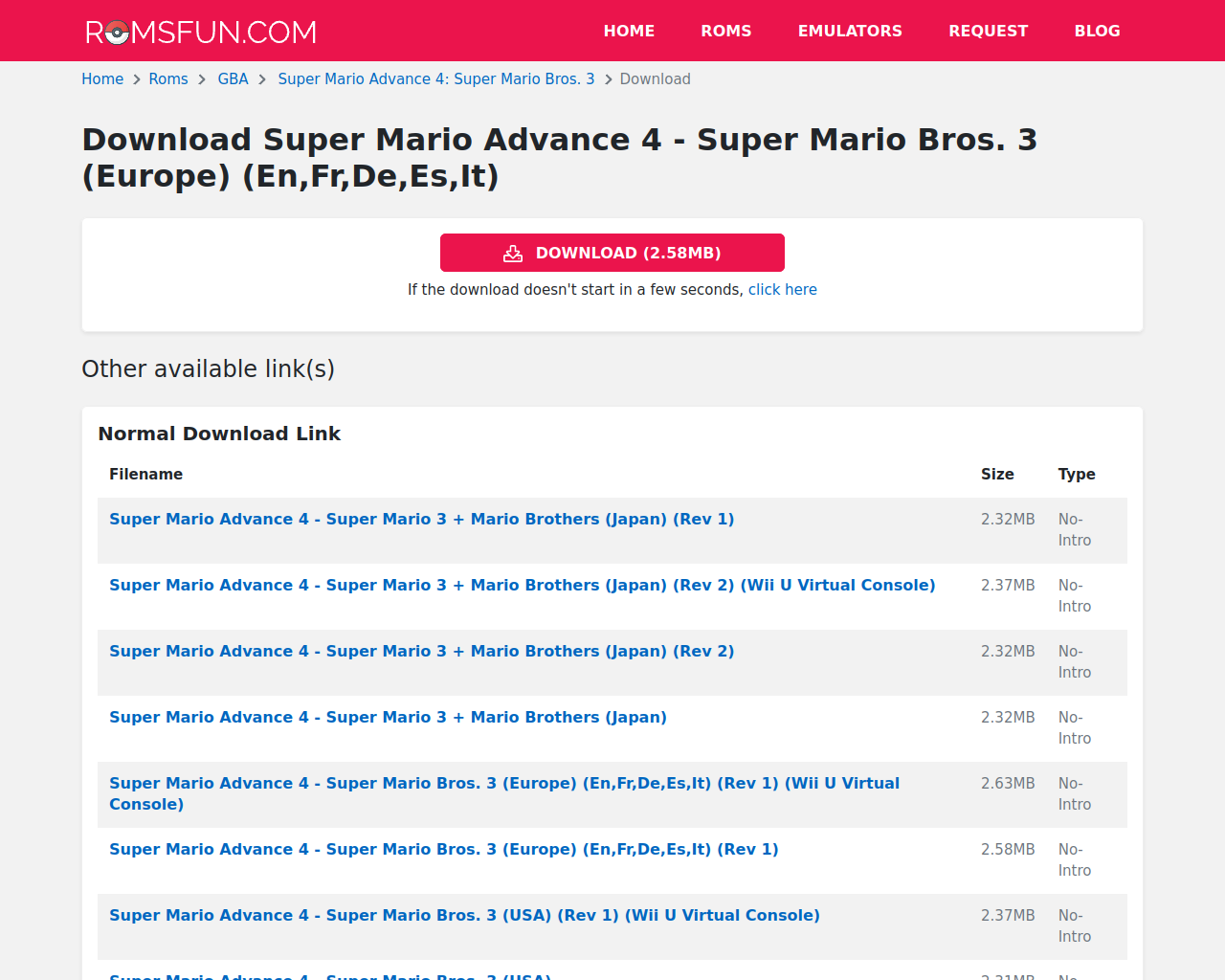Click the Download breadcrumb text
1225x980 pixels.
click(655, 79)
